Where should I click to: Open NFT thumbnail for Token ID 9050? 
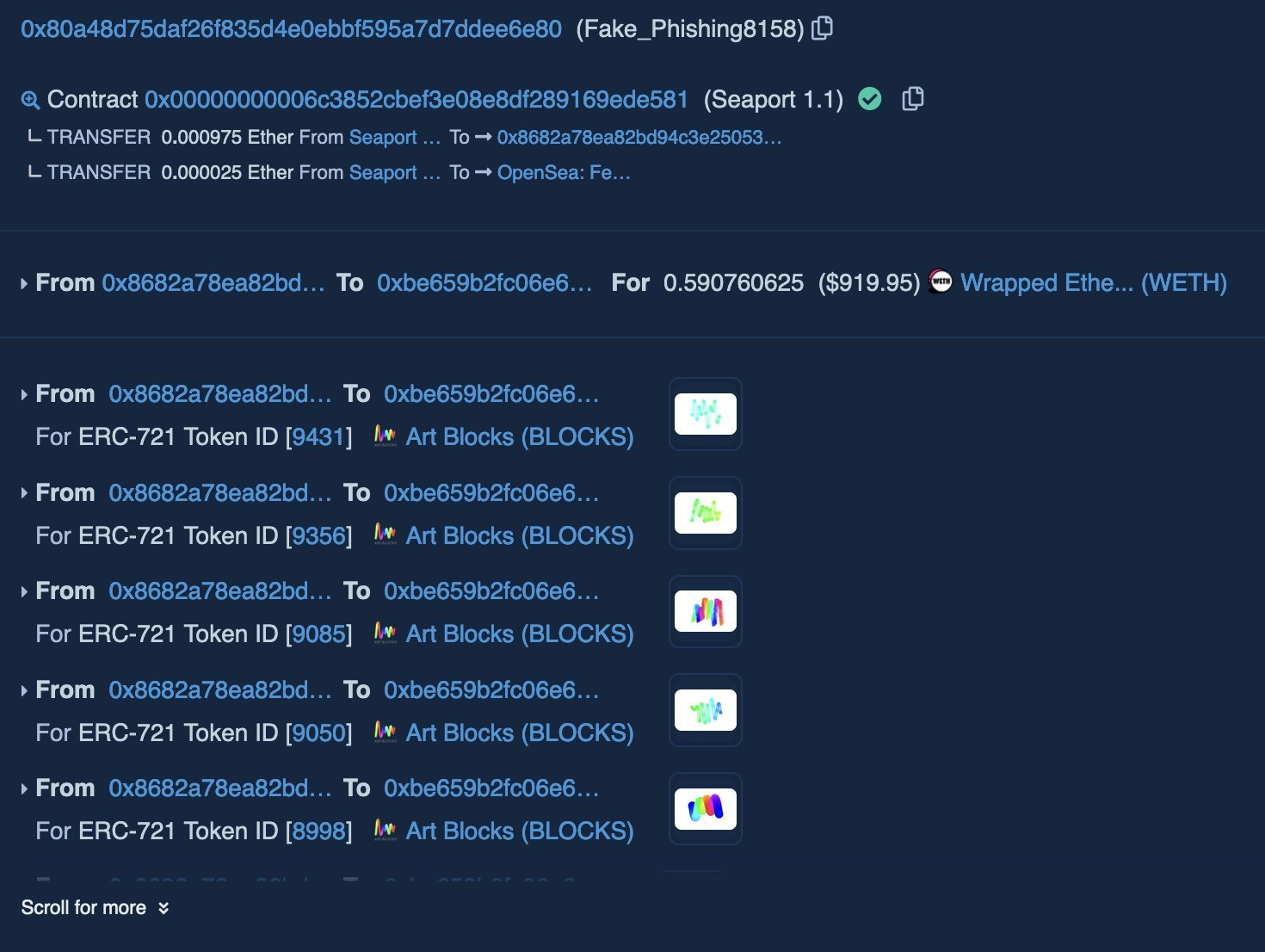tap(706, 710)
